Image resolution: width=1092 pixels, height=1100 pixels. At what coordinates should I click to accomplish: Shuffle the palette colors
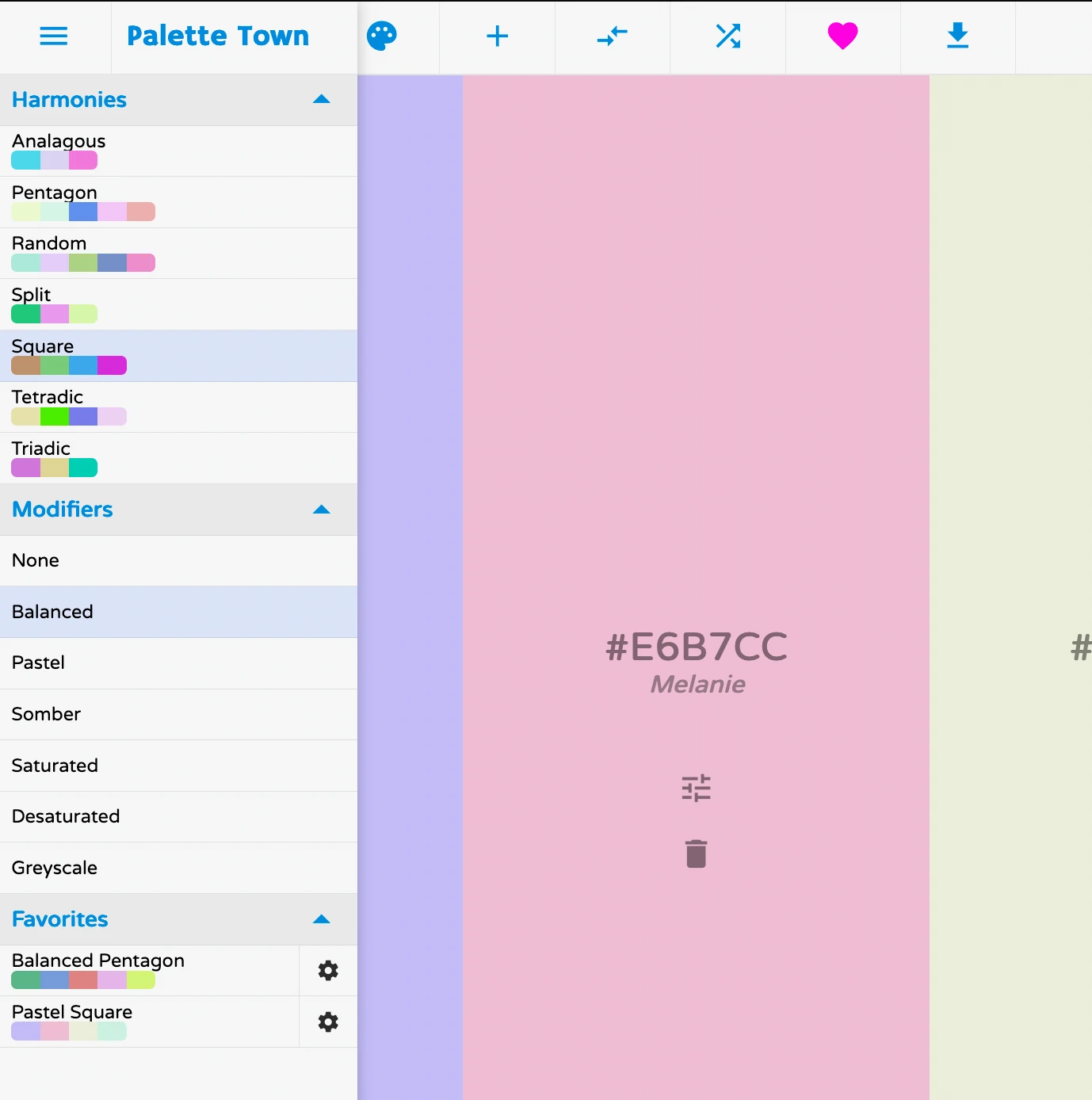point(727,36)
